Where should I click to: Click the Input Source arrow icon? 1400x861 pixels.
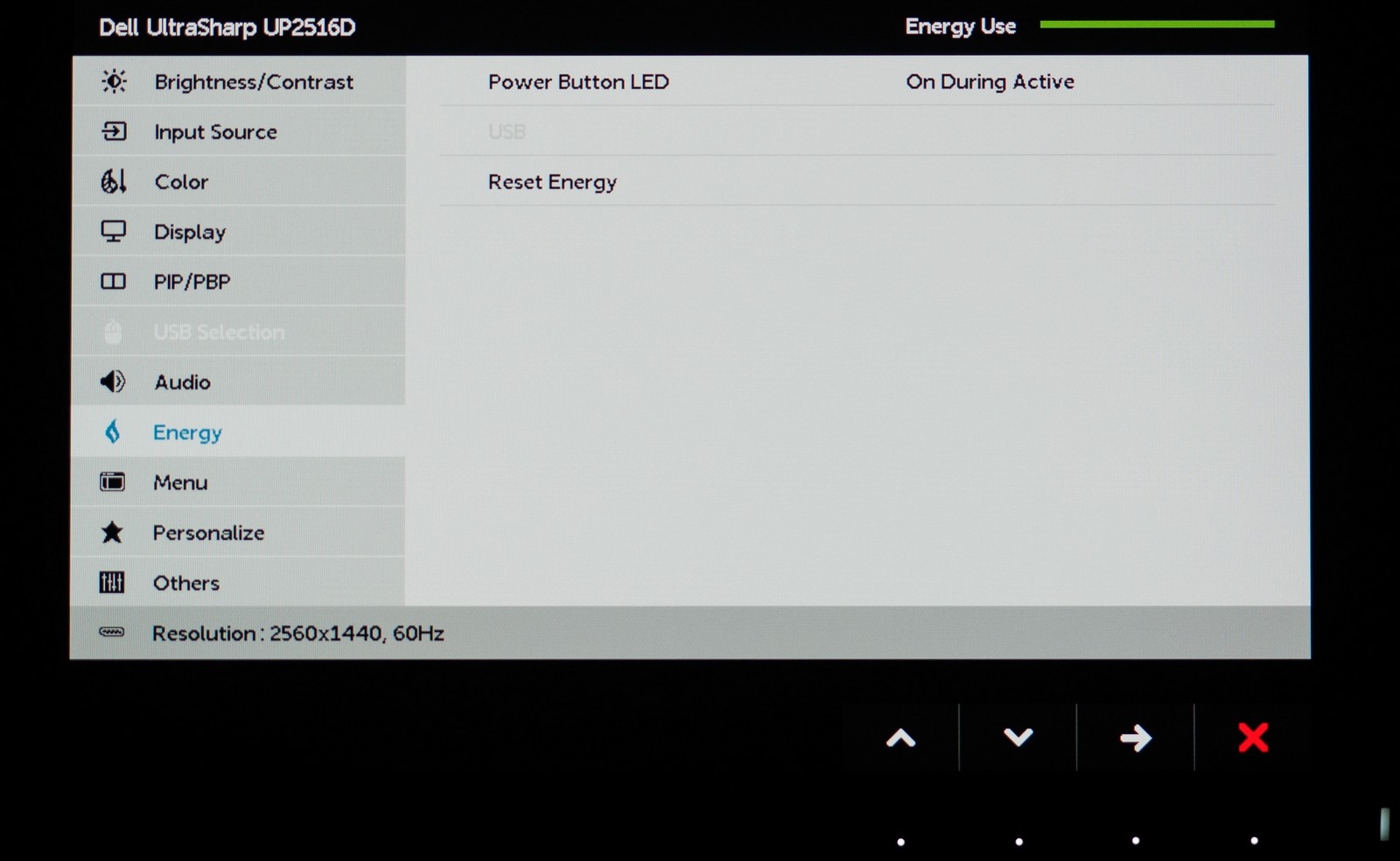click(x=114, y=131)
